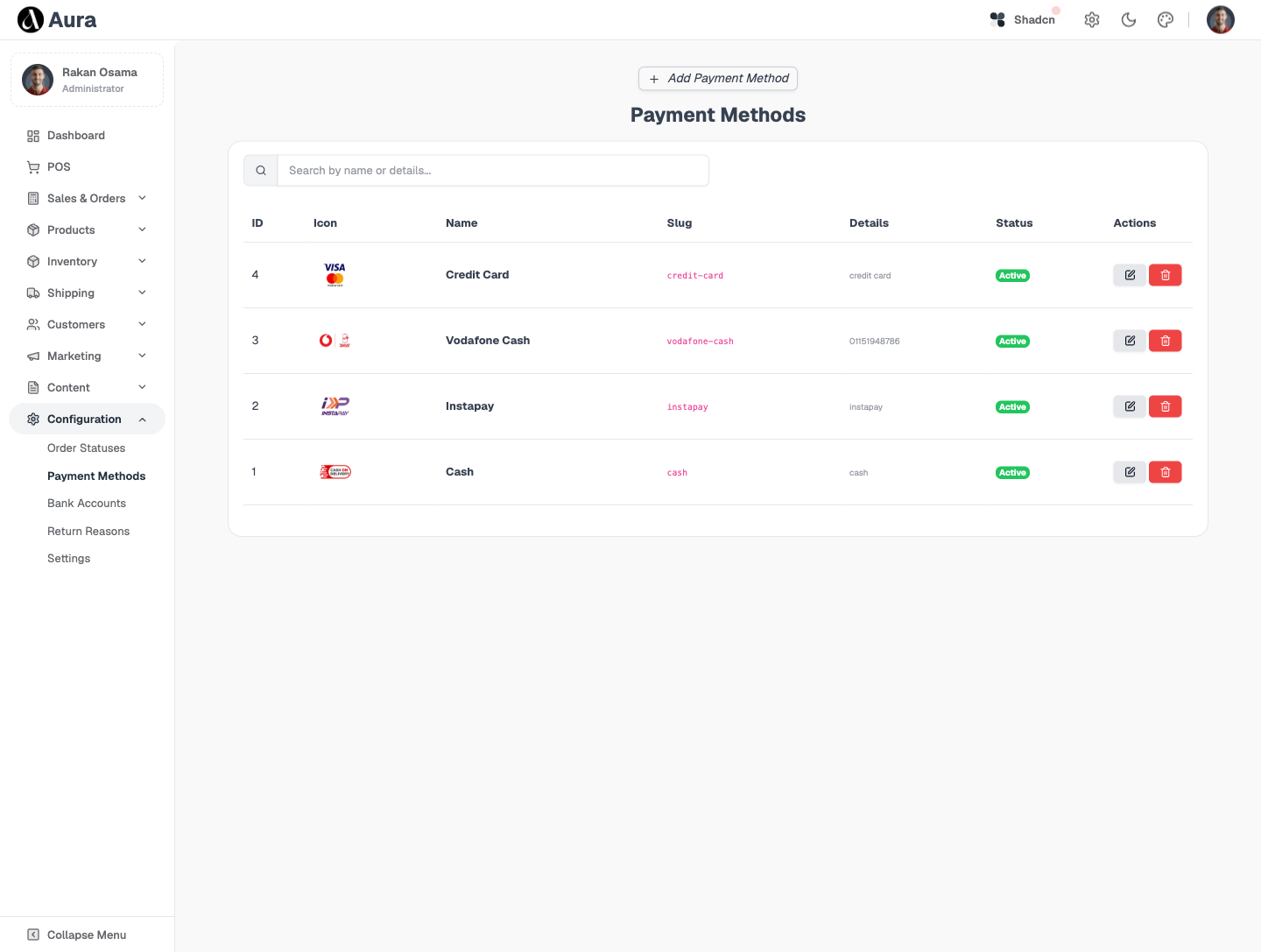This screenshot has height=952, width=1261.
Task: Click the Name column header
Action: (461, 223)
